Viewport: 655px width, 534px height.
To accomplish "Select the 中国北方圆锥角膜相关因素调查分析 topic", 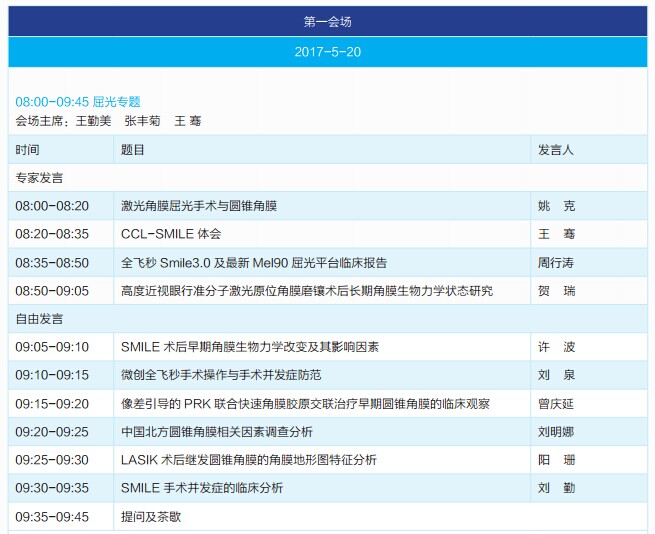I will pos(217,432).
